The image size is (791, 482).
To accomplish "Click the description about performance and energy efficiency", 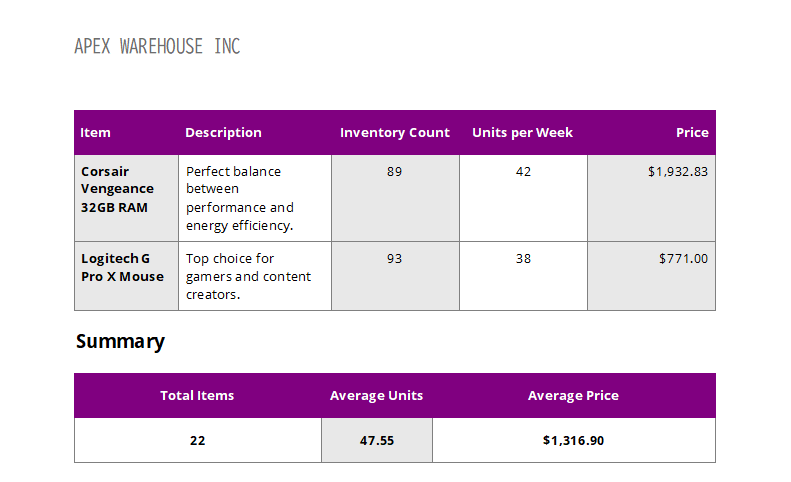I will point(240,198).
